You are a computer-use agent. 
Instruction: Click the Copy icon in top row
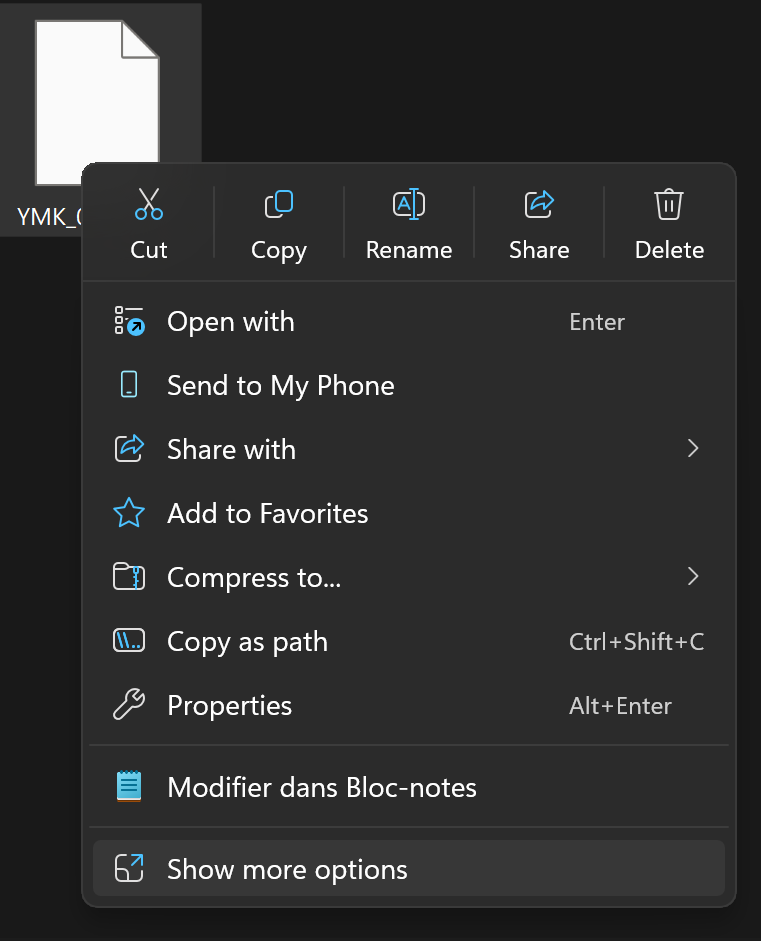click(x=279, y=204)
